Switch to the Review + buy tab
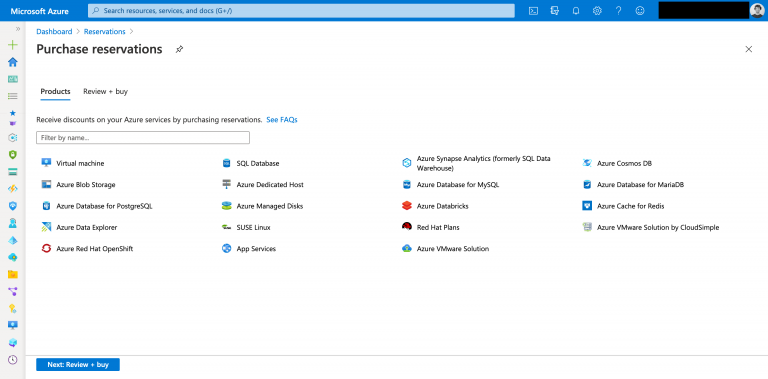Screen dimensions: 768x379 click(x=105, y=92)
